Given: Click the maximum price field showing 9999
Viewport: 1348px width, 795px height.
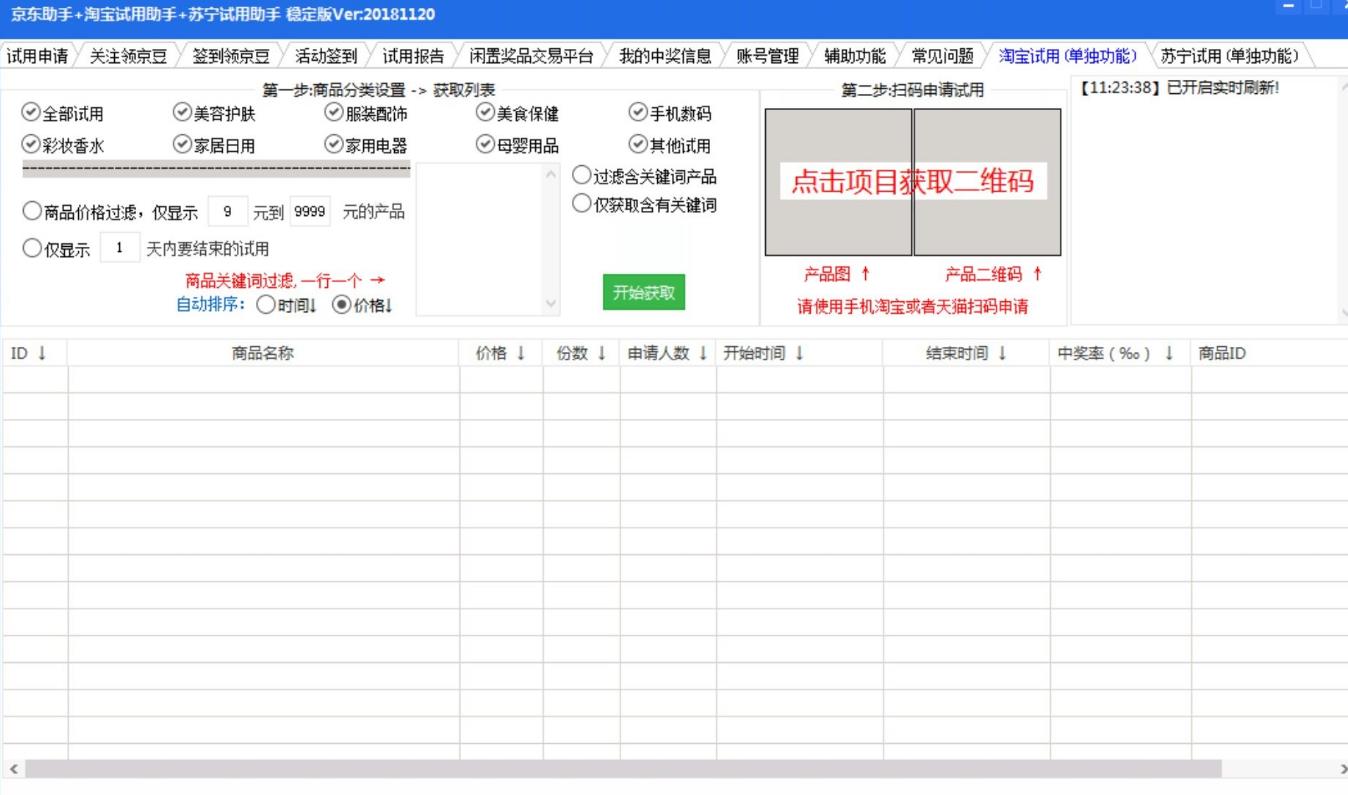Looking at the screenshot, I should [310, 212].
